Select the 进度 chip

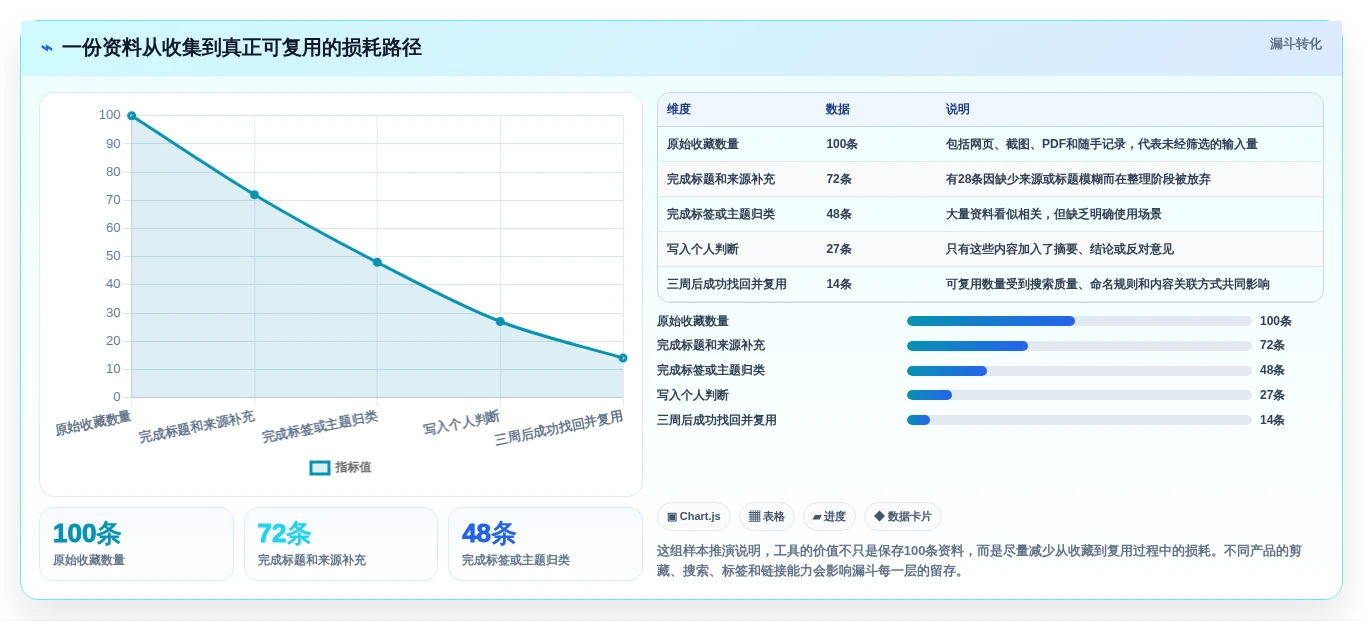pos(829,516)
